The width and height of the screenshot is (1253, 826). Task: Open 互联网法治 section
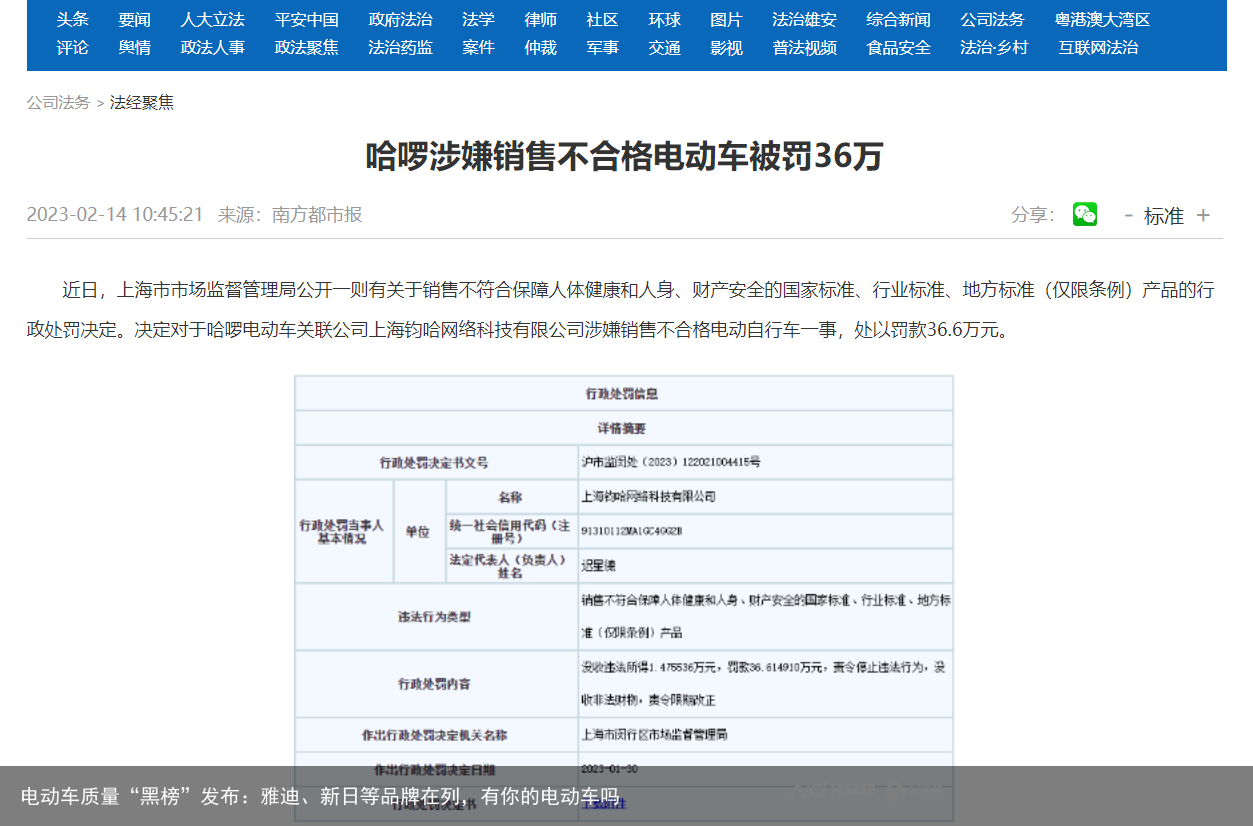coord(1098,47)
